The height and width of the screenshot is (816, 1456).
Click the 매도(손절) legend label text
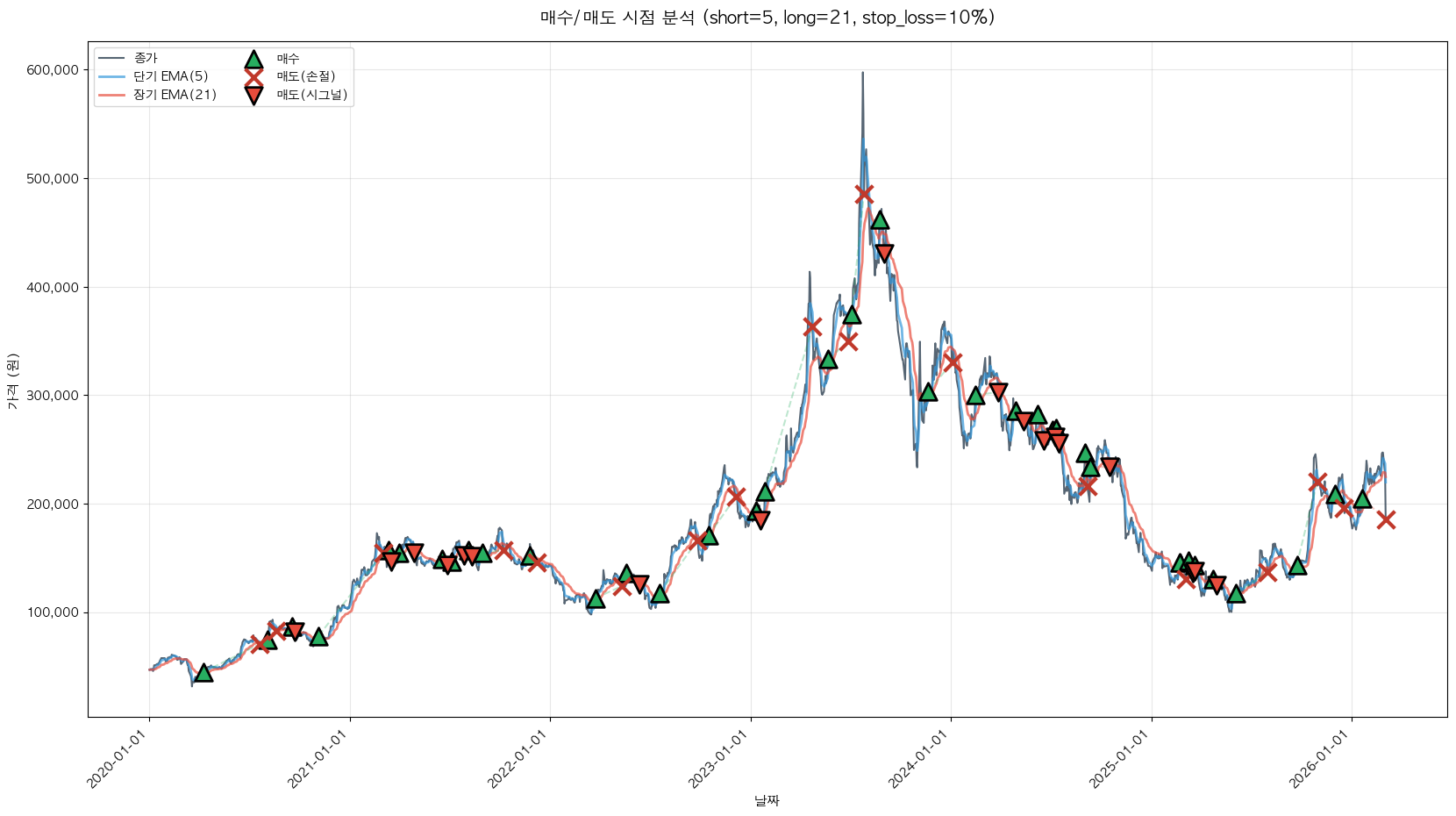tap(306, 77)
